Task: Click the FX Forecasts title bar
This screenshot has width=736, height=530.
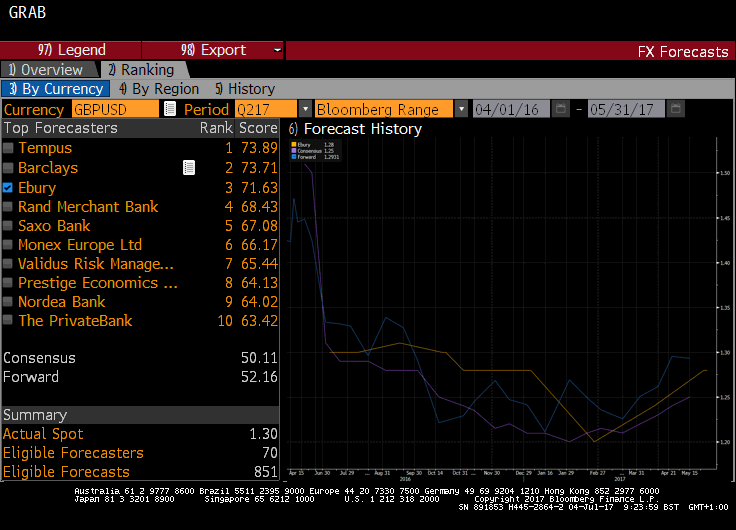Action: 510,51
